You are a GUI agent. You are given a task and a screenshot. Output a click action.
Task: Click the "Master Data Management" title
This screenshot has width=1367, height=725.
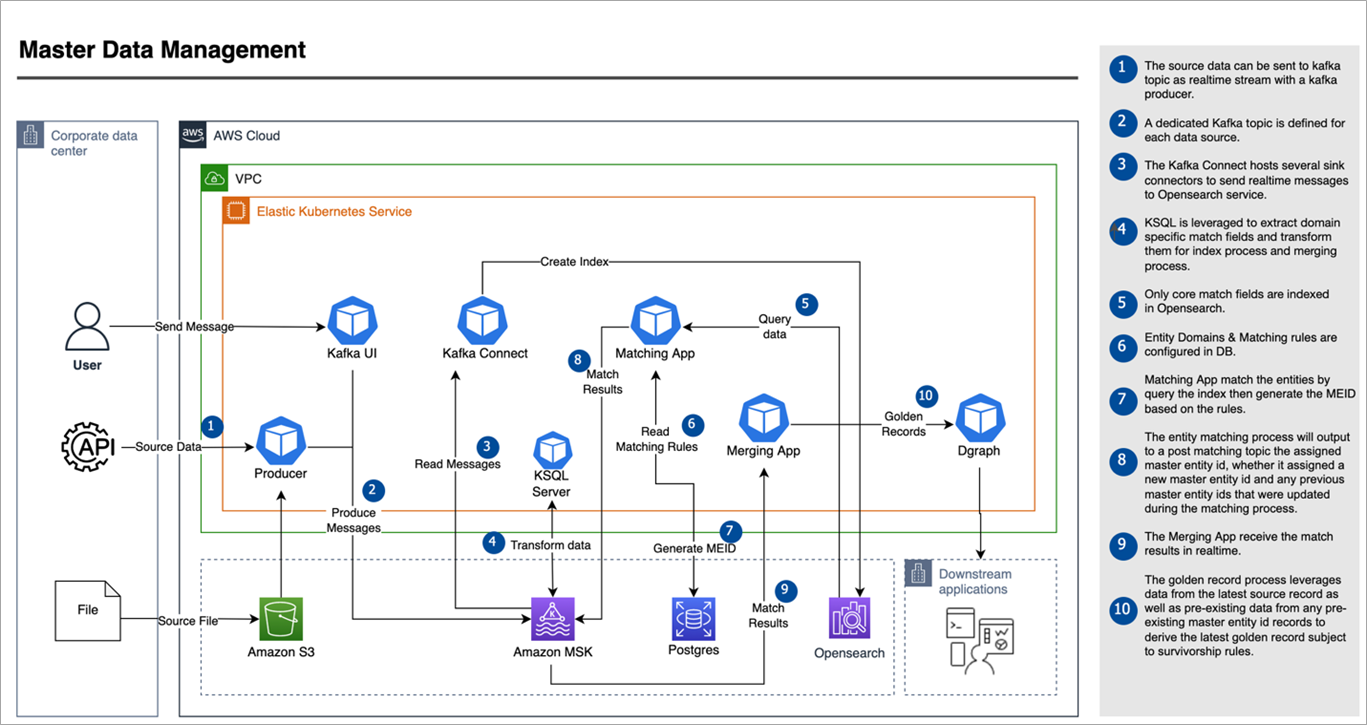click(163, 49)
